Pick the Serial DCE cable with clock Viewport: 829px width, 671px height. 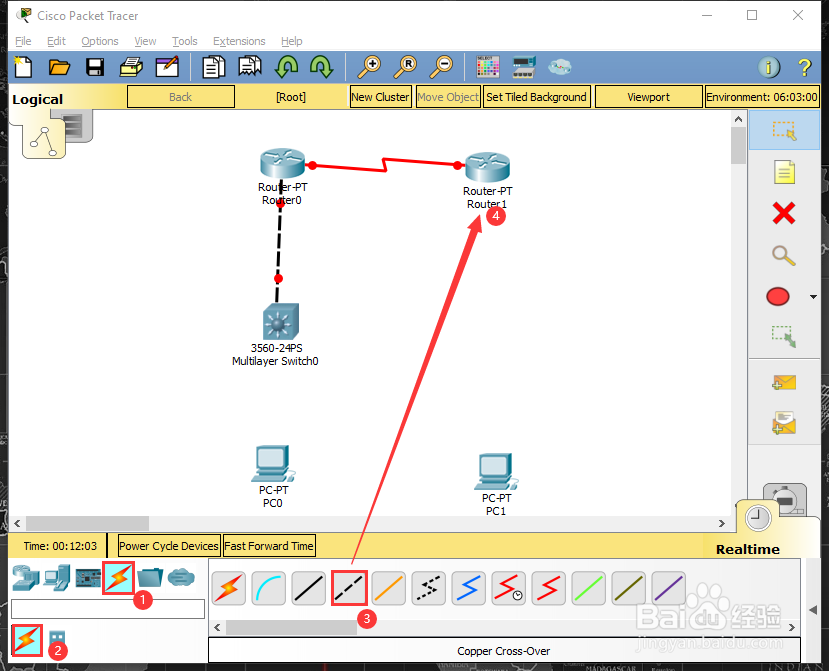tap(509, 588)
